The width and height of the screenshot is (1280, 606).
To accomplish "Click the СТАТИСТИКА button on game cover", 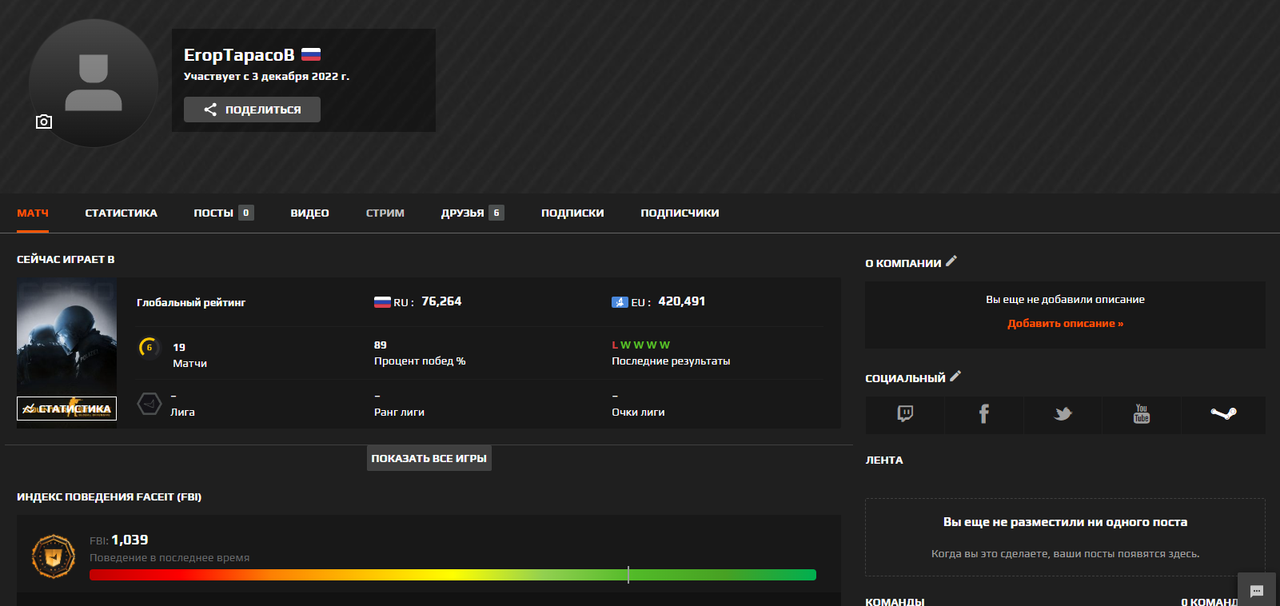I will point(67,408).
